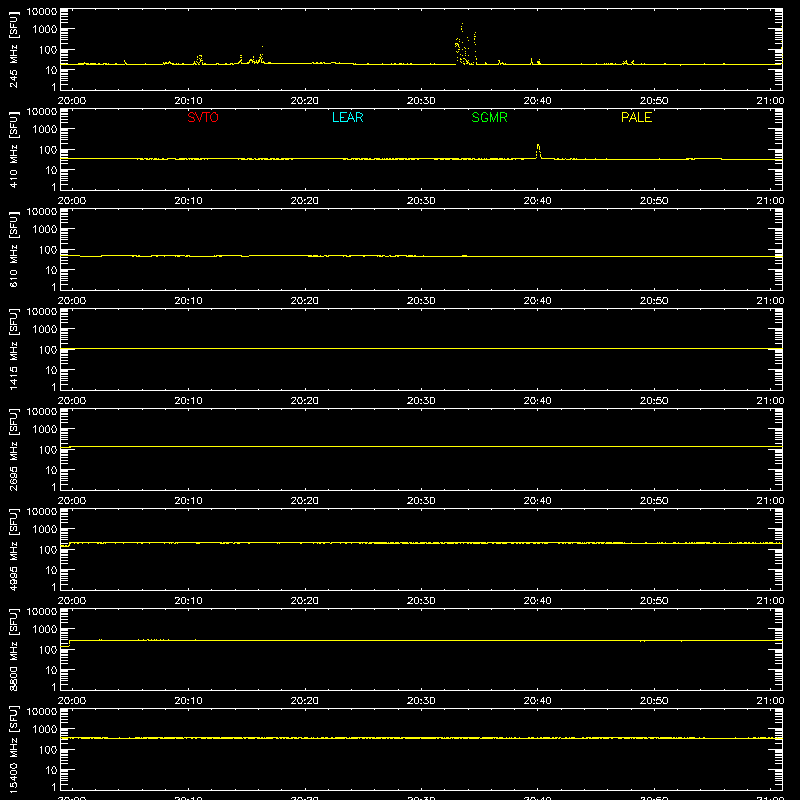Click 20:10 tick label under the 245 MHz plot
Image resolution: width=800 pixels, height=800 pixels.
click(x=188, y=101)
